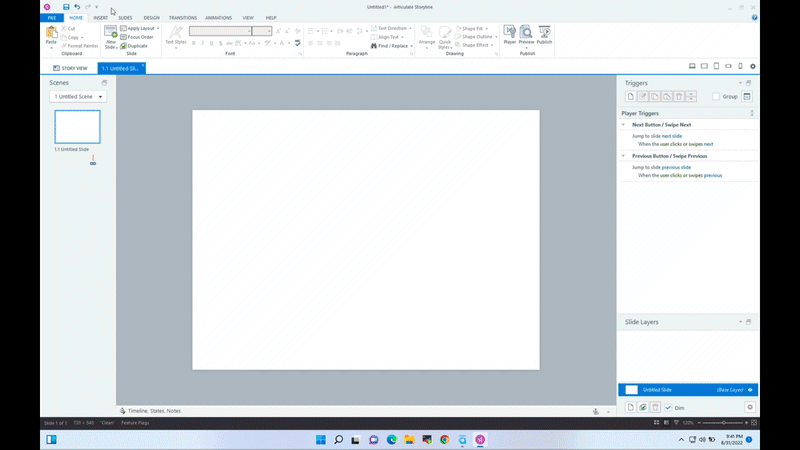The image size is (800, 450).
Task: Toggle the Dim checkbox in Slide Layers
Action: point(668,408)
